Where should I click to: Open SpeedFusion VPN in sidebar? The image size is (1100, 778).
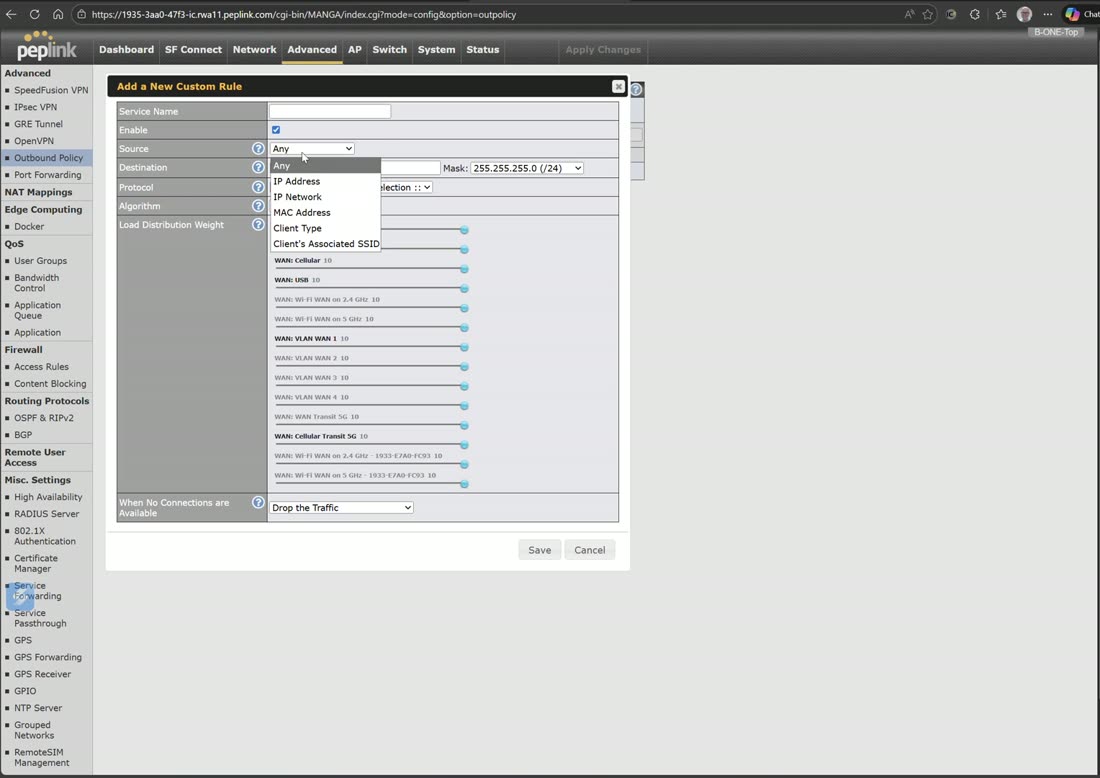click(51, 90)
